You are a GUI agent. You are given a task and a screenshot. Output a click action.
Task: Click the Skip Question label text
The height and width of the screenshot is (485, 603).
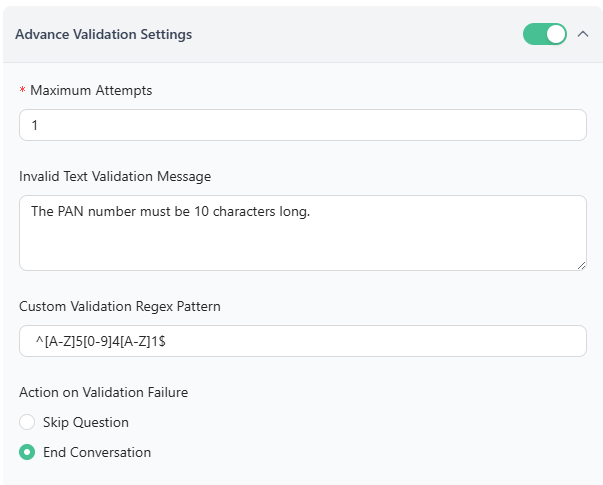tap(85, 422)
